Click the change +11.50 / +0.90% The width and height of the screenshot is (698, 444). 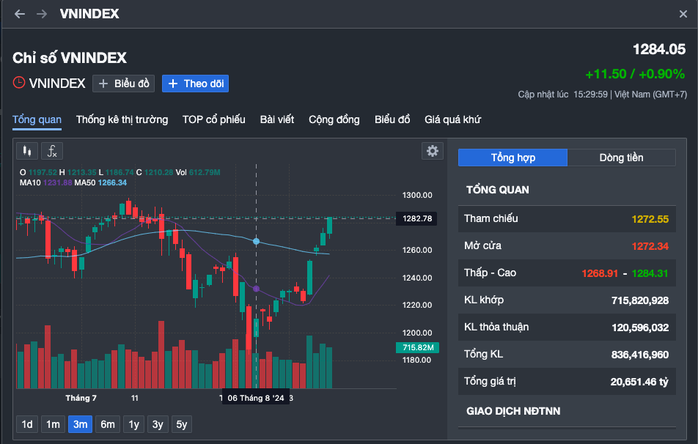pyautogui.click(x=635, y=74)
